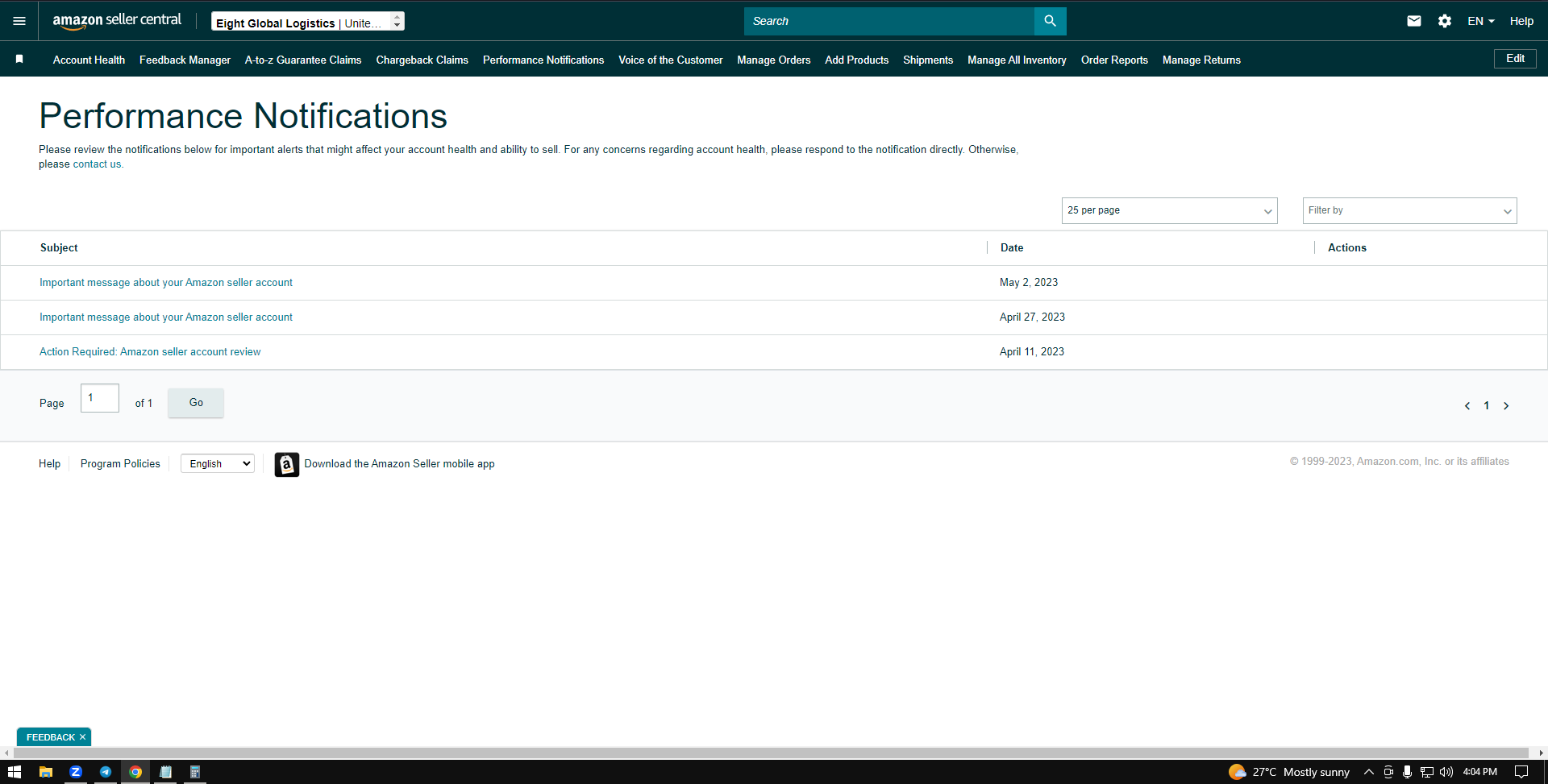Open Chargeback Claims menu item
This screenshot has width=1548, height=784.
(422, 60)
